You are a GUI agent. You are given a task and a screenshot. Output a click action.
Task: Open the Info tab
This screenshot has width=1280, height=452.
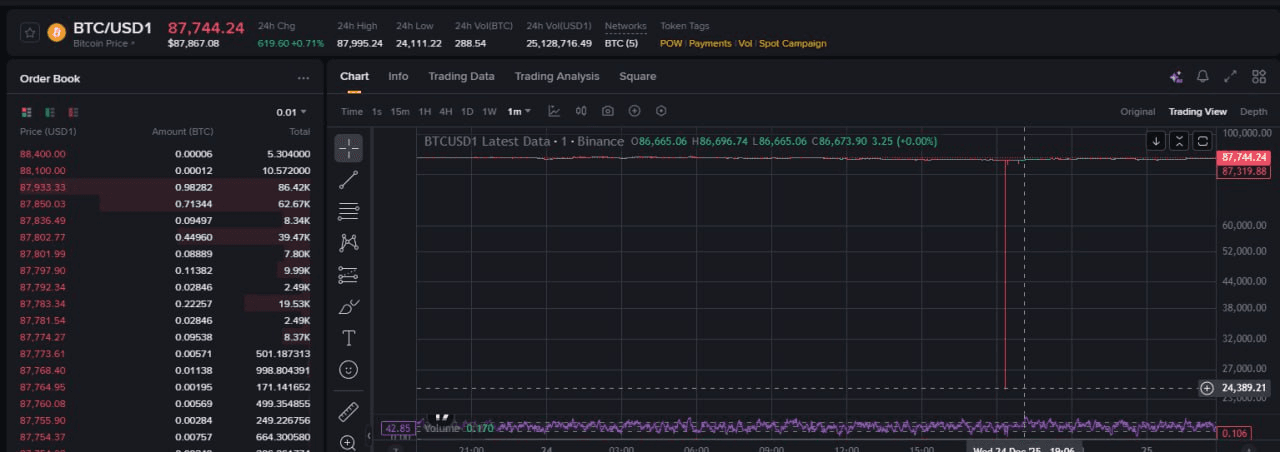[398, 77]
